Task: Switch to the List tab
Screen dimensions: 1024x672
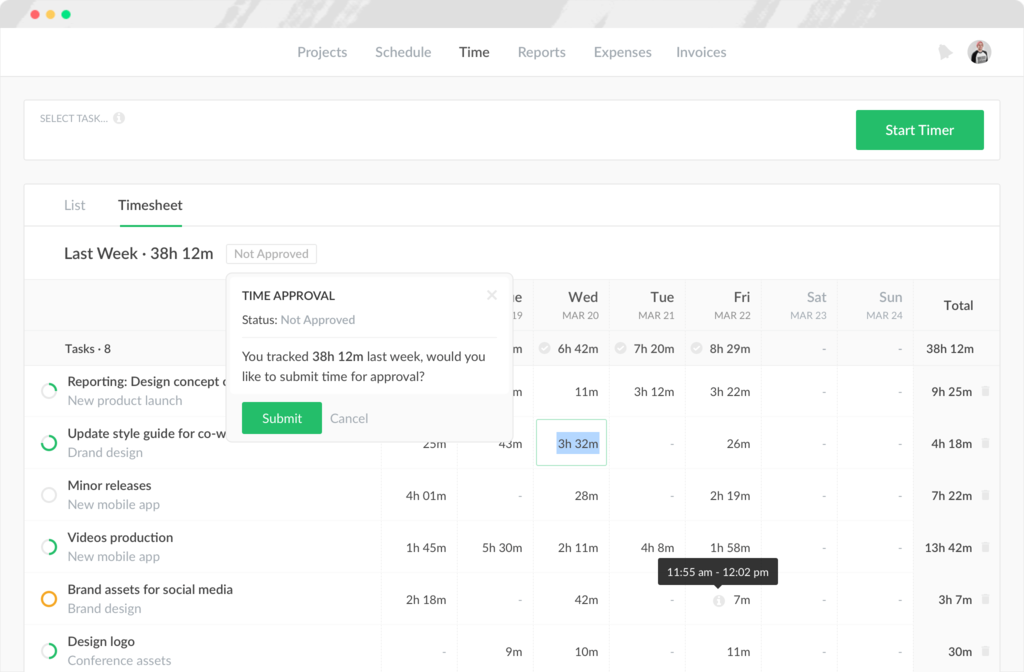Action: (x=74, y=205)
